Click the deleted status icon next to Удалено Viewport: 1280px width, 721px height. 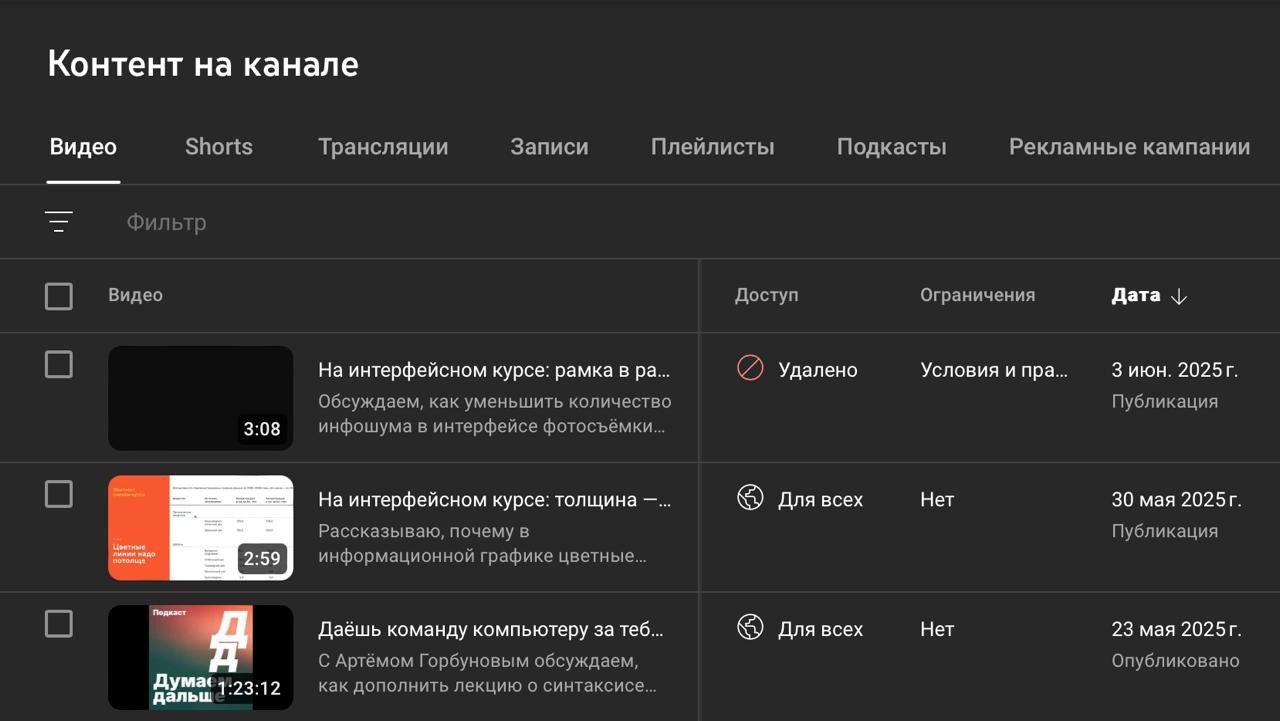pyautogui.click(x=750, y=369)
